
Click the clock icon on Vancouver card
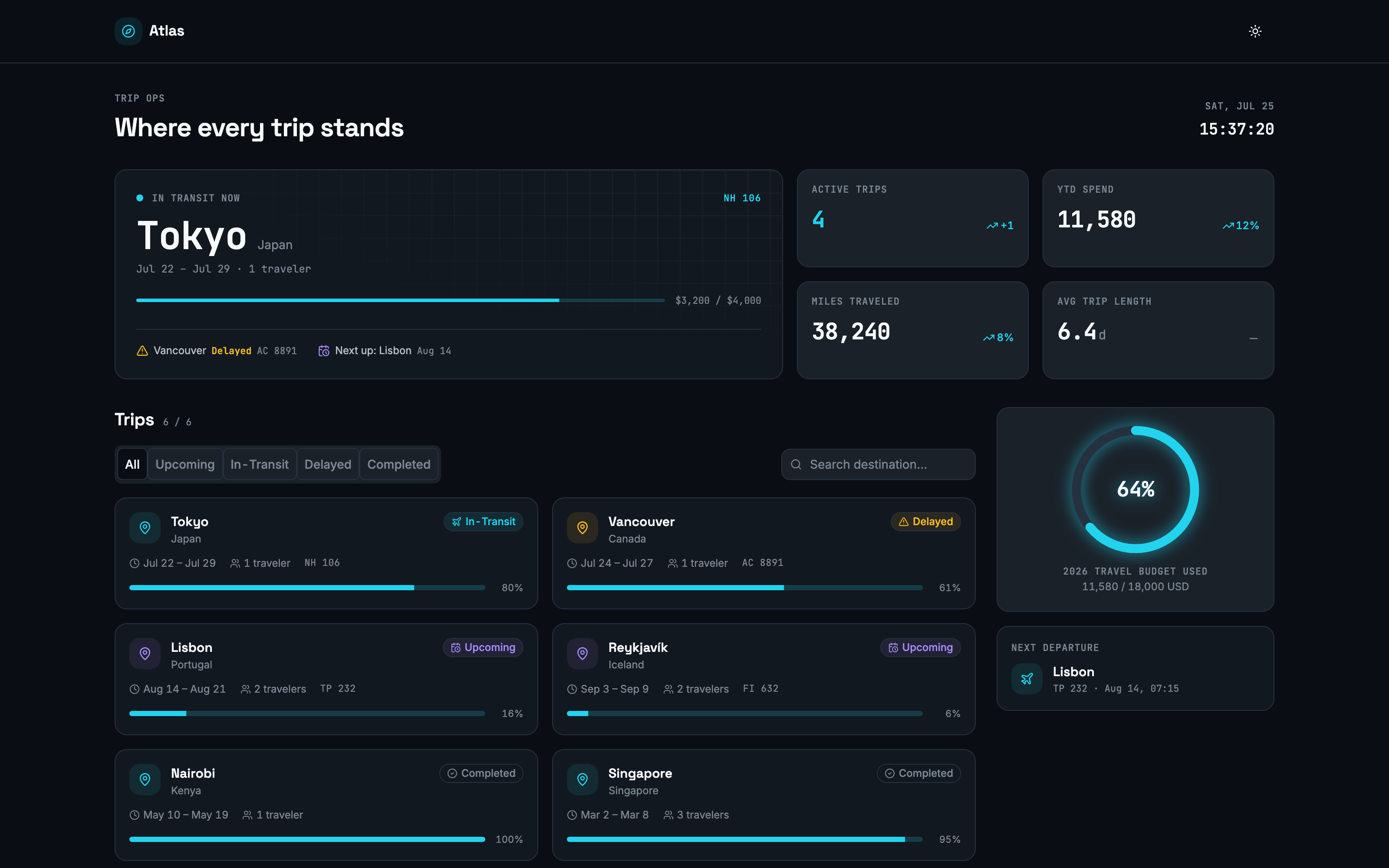pos(572,563)
